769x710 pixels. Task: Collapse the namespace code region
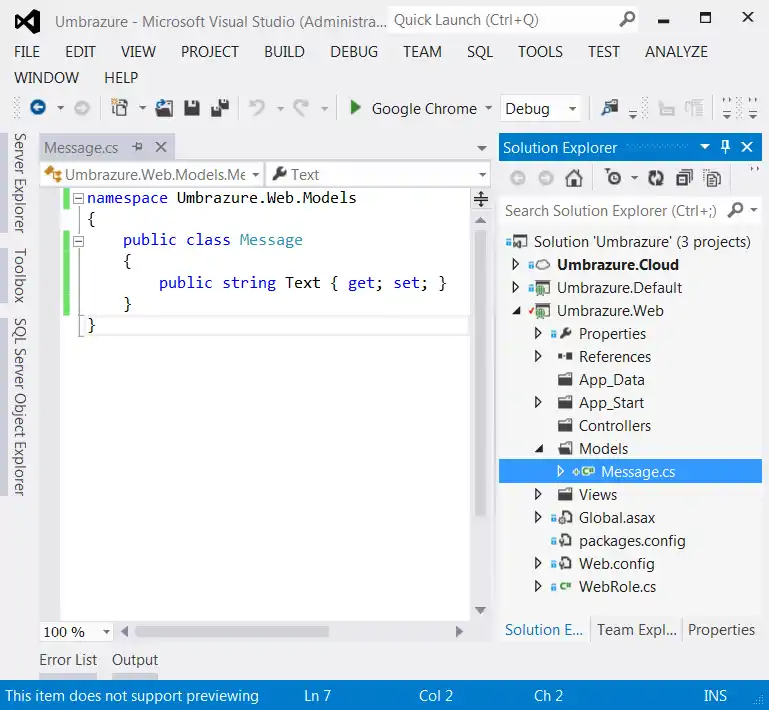[78, 199]
